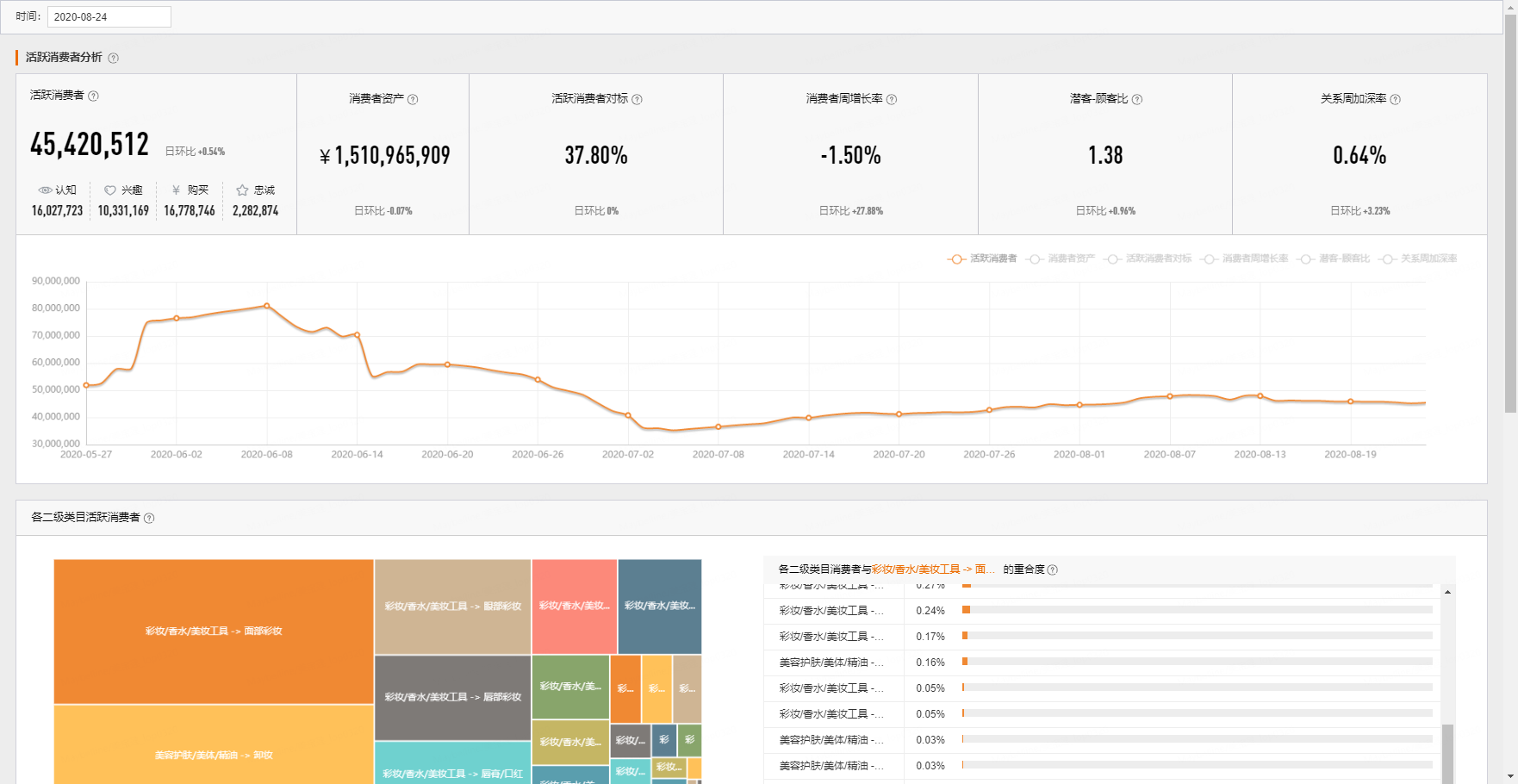Enable 消费者资产 series in chart legend
Viewport: 1518px width, 784px height.
1061,258
